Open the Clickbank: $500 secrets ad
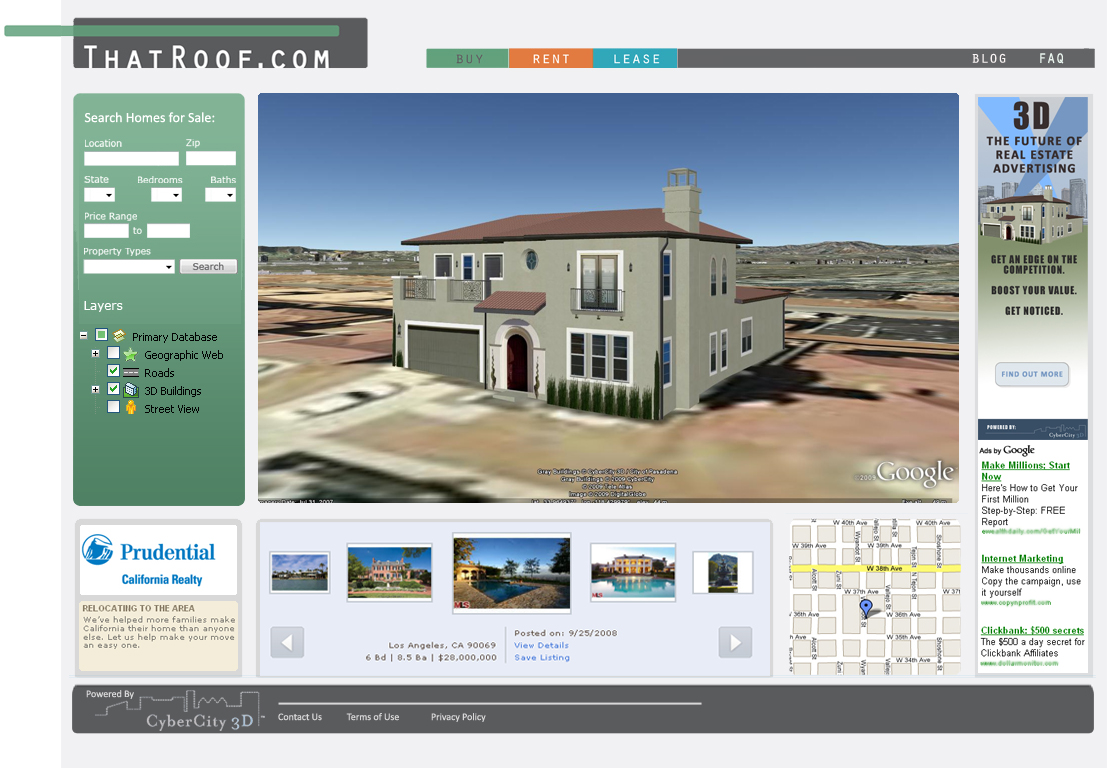1113x768 pixels. [x=1032, y=630]
